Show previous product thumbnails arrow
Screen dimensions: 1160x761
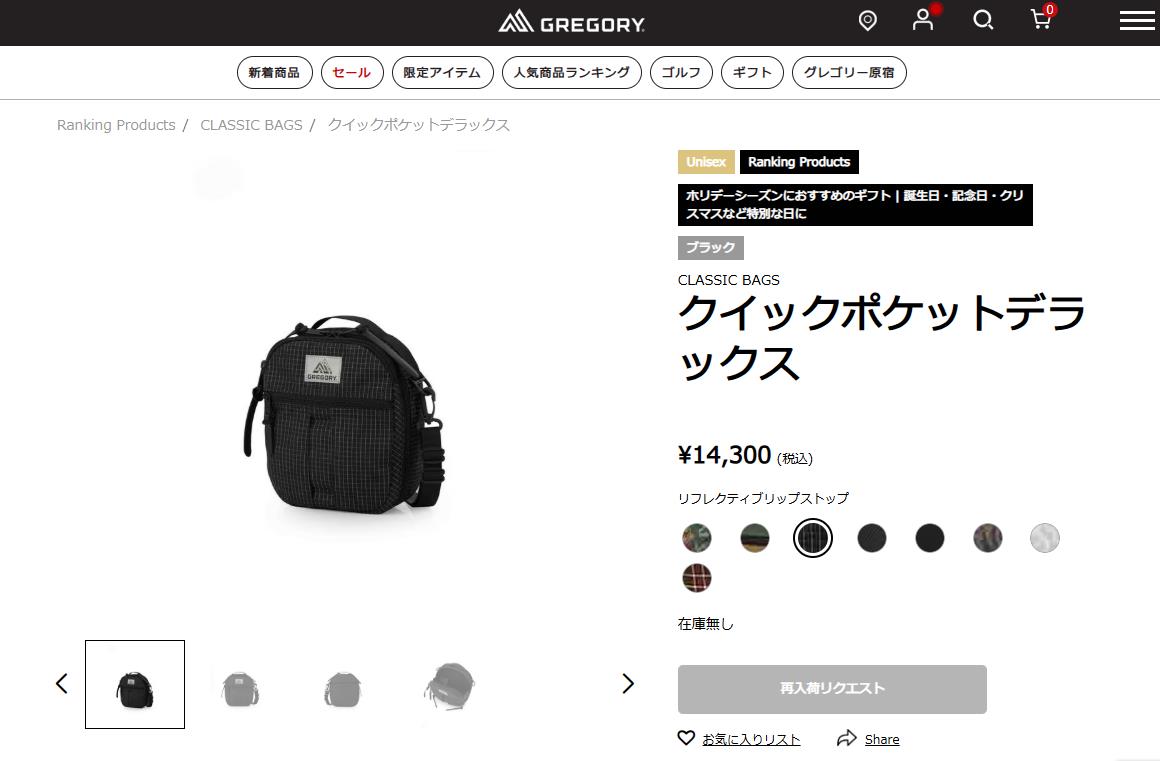click(x=62, y=683)
